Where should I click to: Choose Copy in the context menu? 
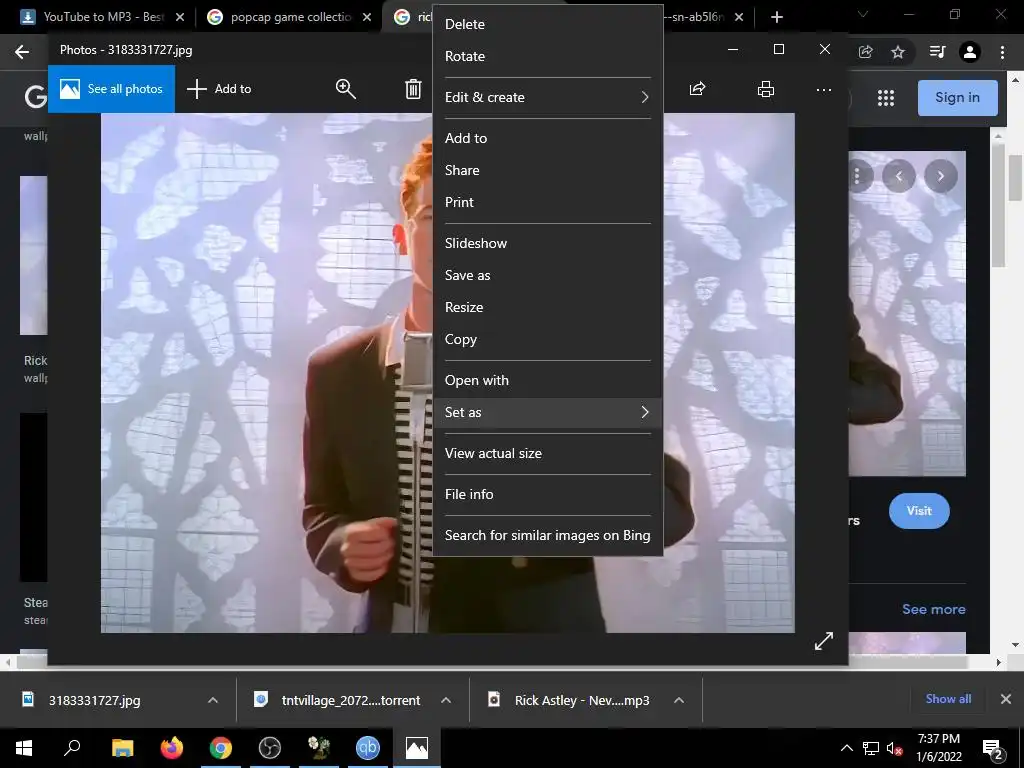[547, 340]
